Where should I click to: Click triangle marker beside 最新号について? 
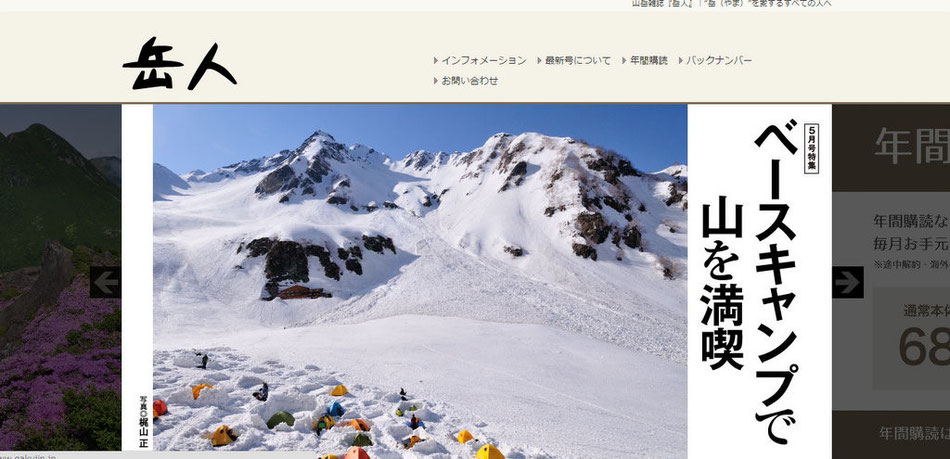tap(539, 61)
